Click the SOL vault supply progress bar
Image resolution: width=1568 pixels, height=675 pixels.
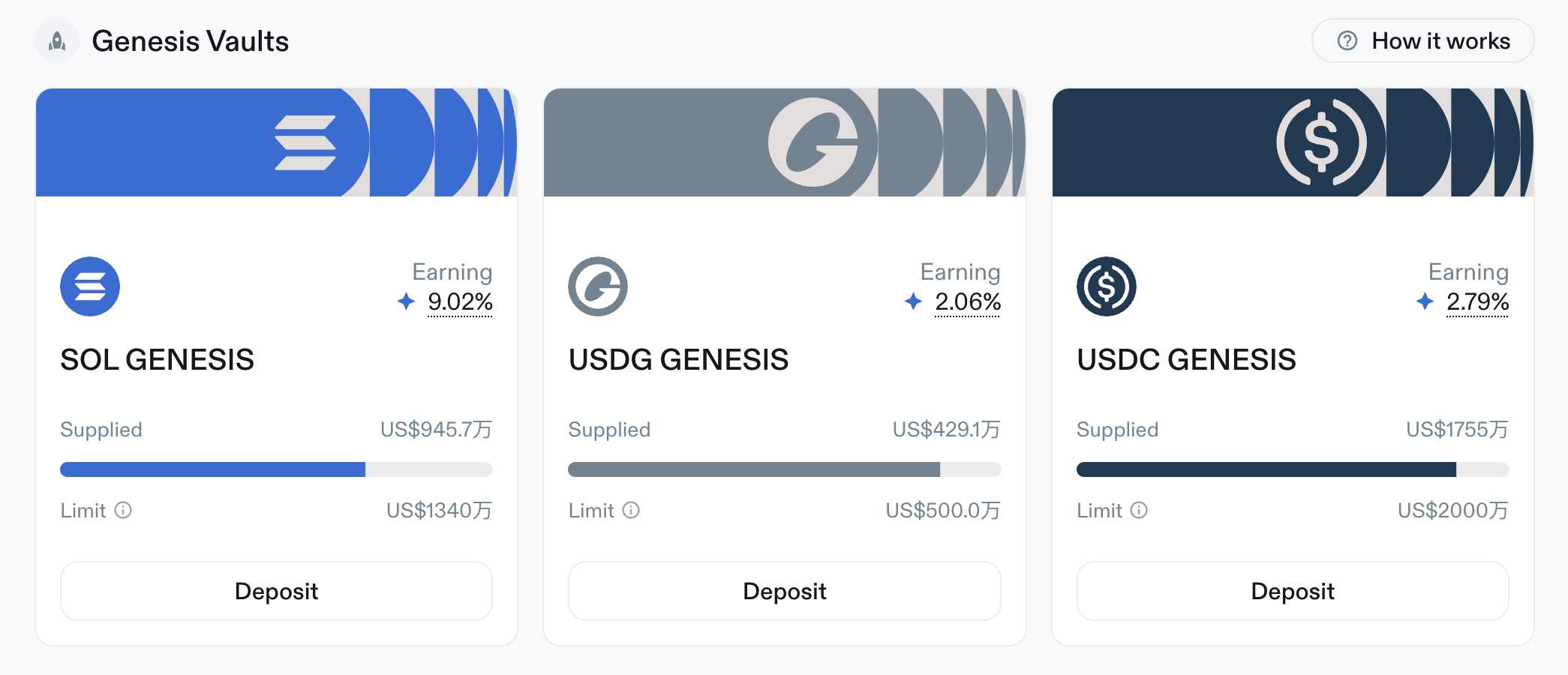(276, 469)
